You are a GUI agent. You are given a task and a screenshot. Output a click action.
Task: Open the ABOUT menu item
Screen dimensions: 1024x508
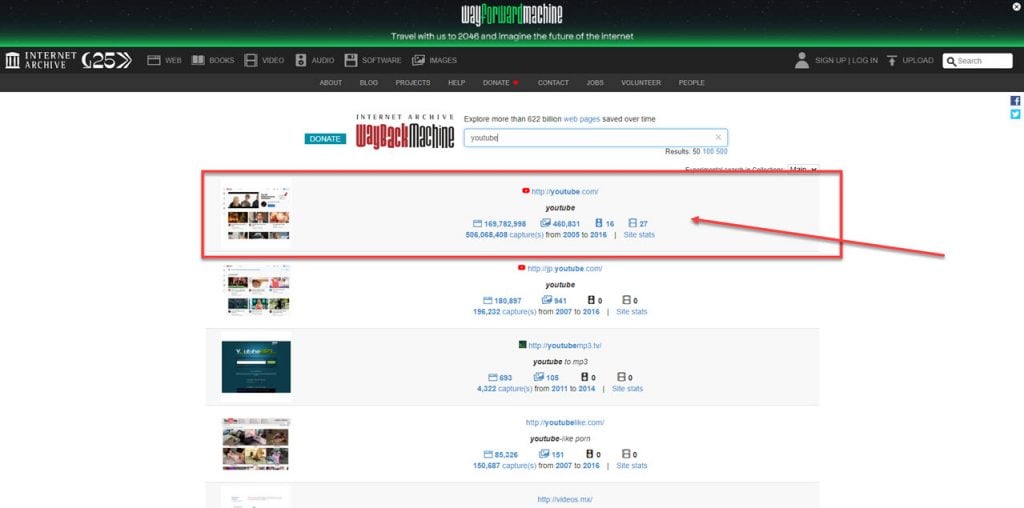point(330,83)
